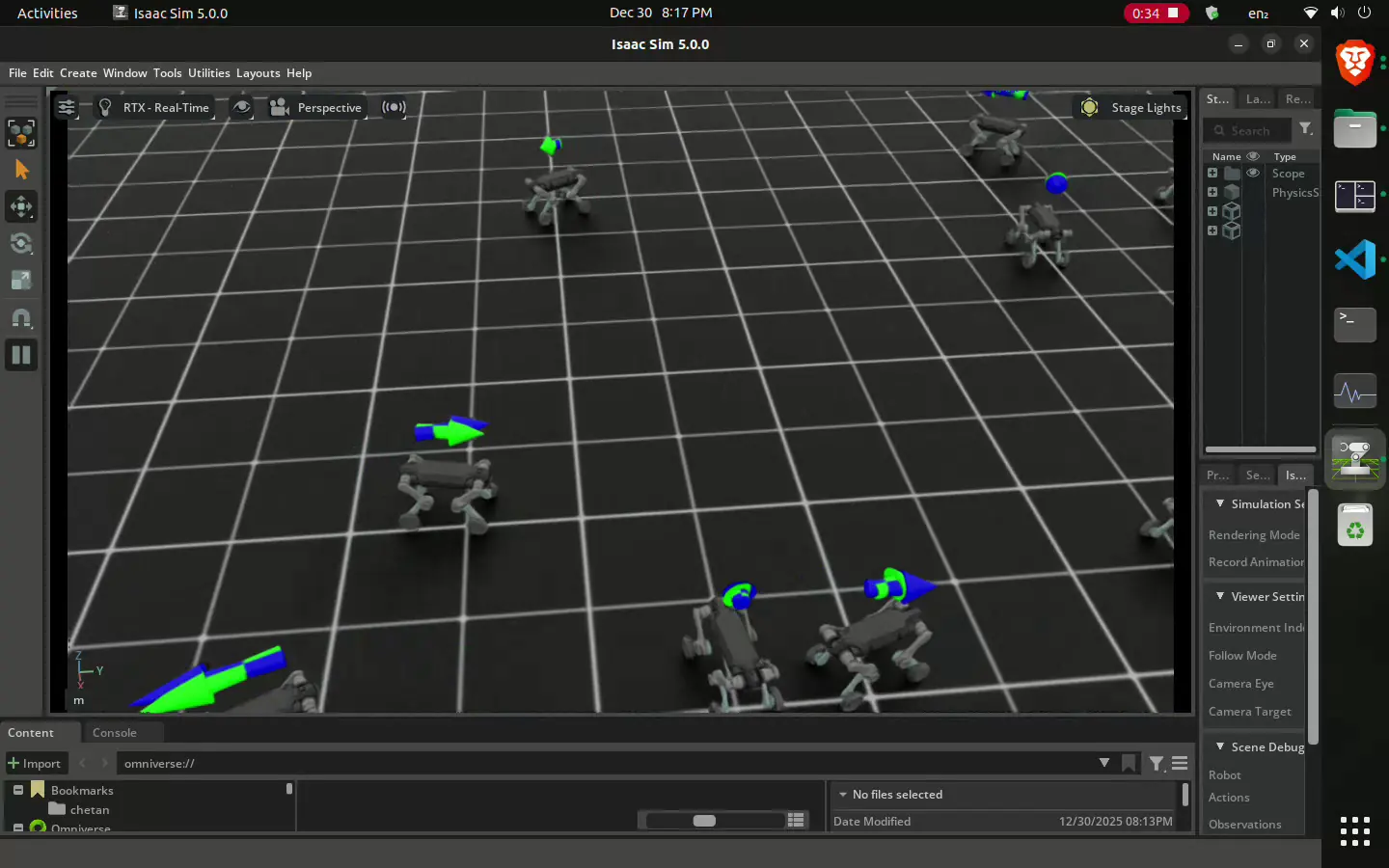Click the snap magnet icon
Image resolution: width=1389 pixels, height=868 pixels.
pos(21,318)
